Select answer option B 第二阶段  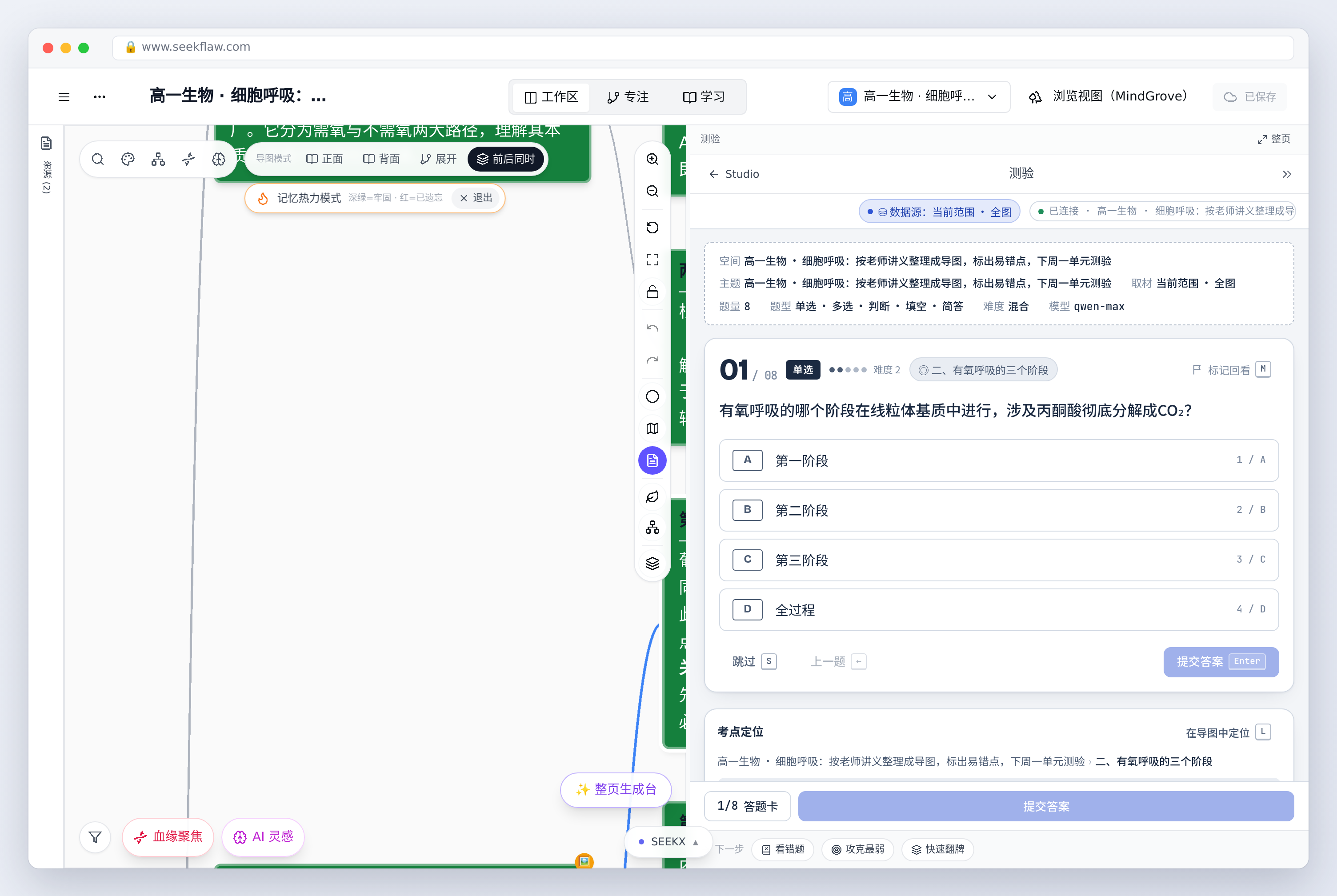pyautogui.click(x=998, y=510)
